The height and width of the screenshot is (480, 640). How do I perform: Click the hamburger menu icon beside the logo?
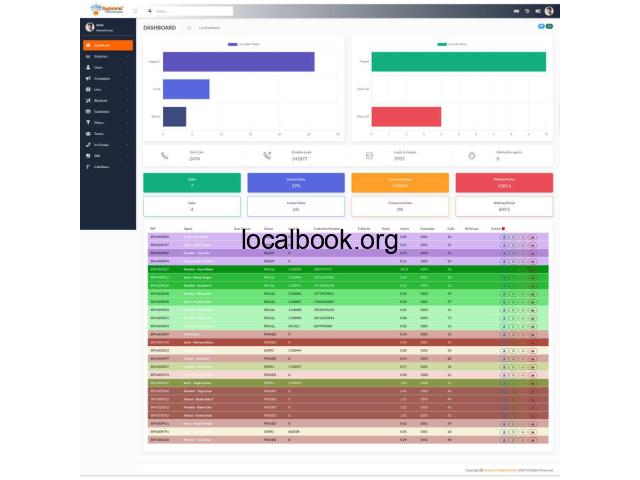click(x=135, y=11)
